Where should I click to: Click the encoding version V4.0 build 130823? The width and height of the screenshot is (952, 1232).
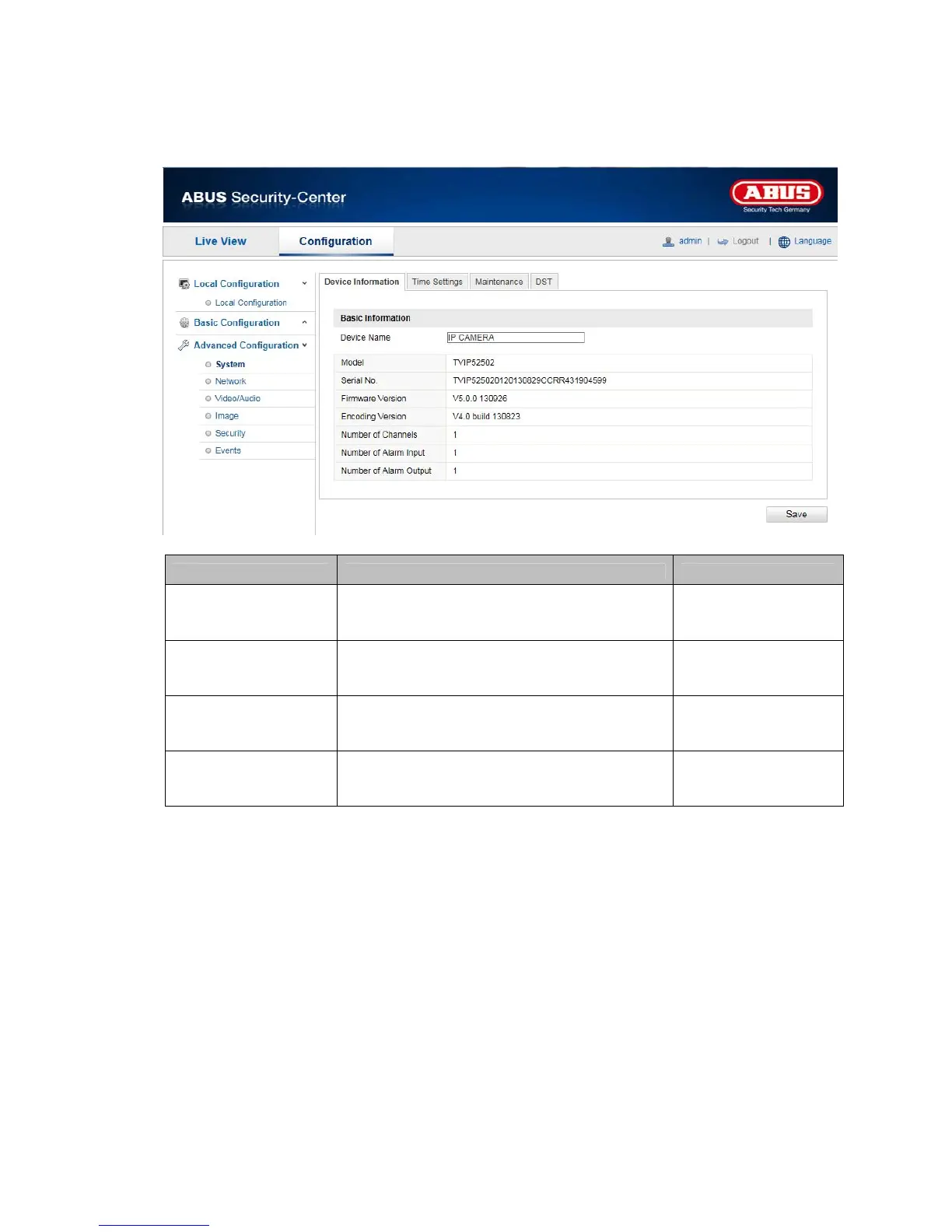(486, 416)
